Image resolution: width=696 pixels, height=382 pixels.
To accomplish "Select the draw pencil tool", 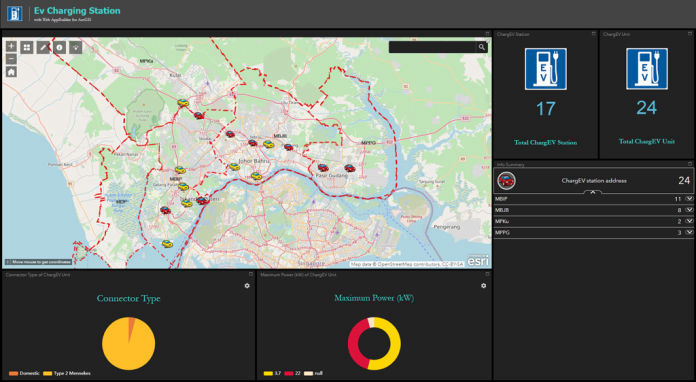I will pyautogui.click(x=43, y=47).
